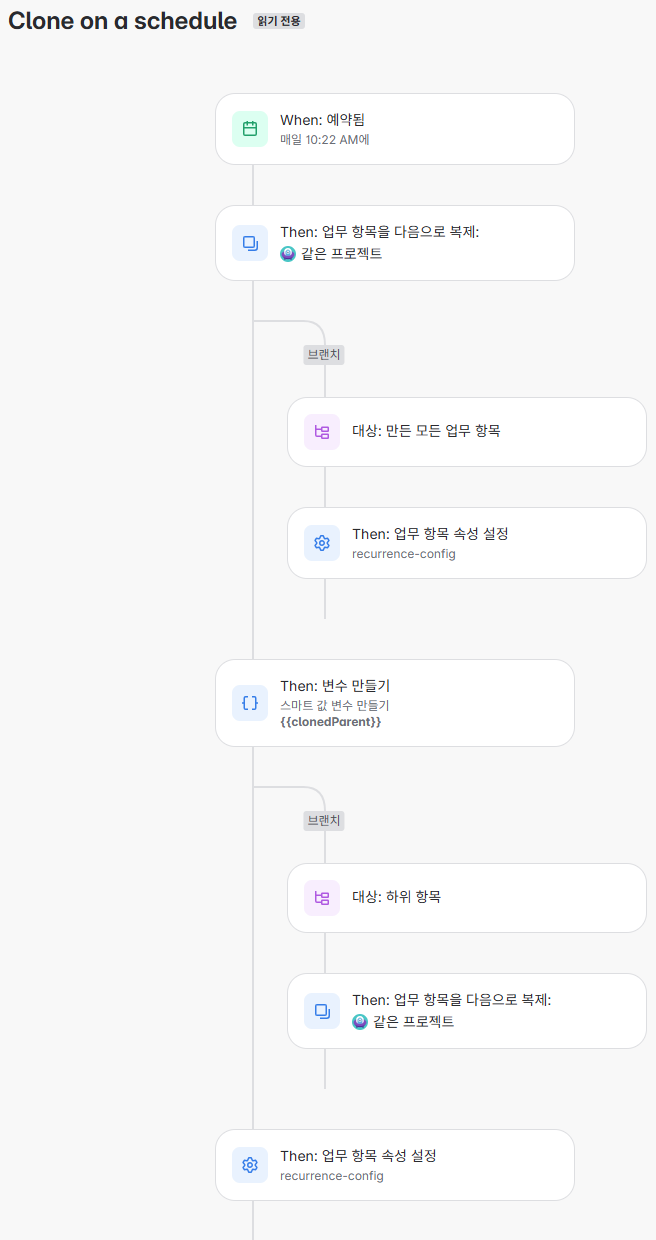Click the calendar icon of the 예약됨 trigger
Image resolution: width=656 pixels, height=1240 pixels.
[x=250, y=129]
